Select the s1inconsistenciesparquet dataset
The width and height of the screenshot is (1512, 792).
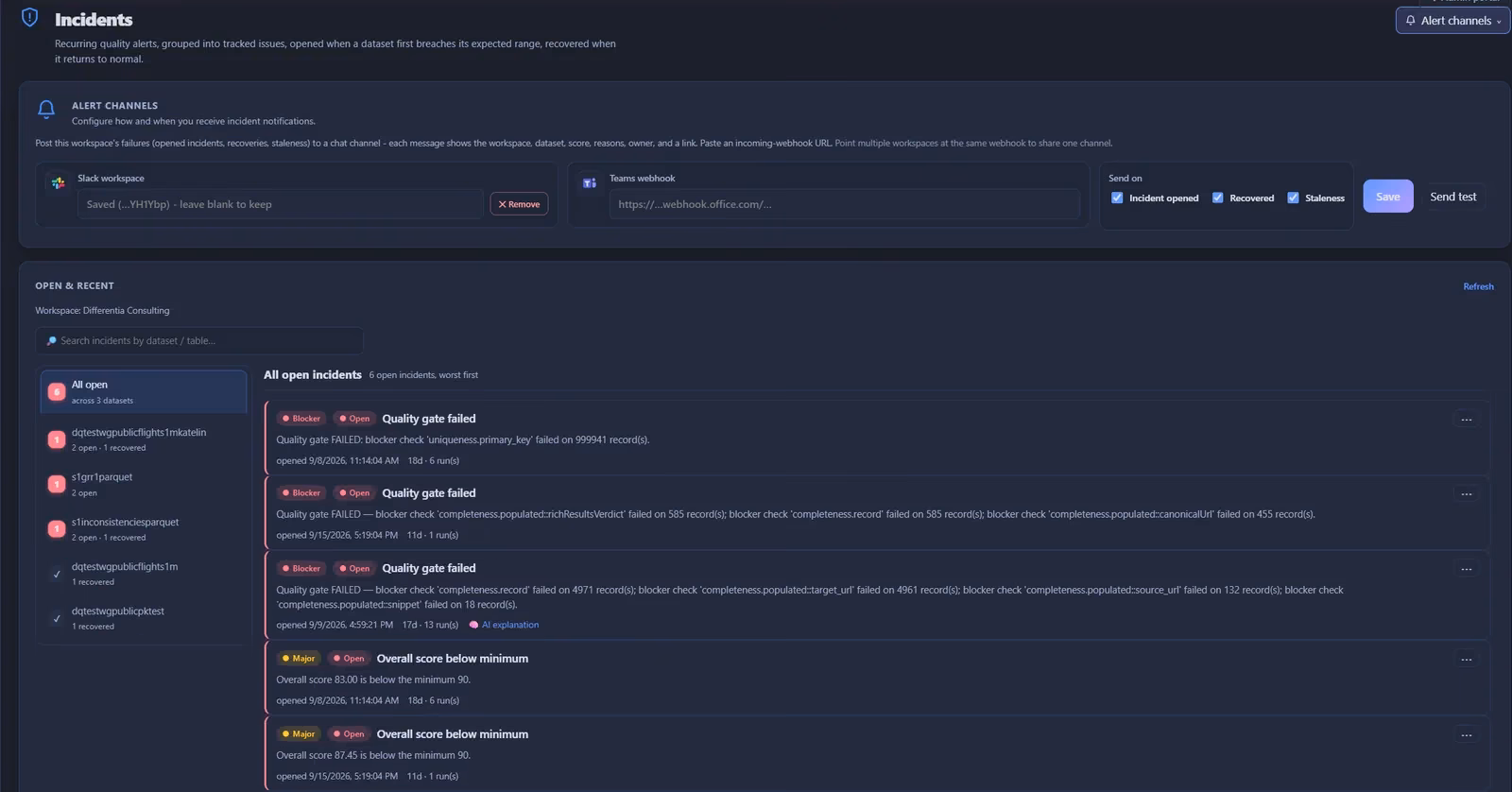144,529
